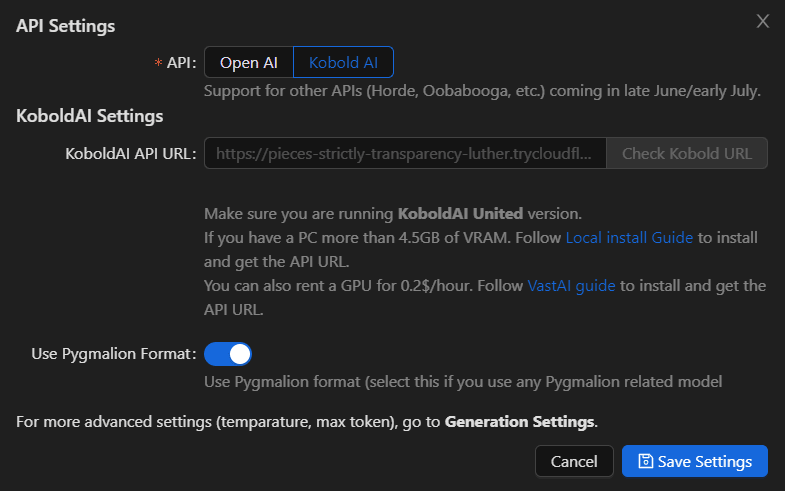Click the KoboldAI Settings heading
This screenshot has width=785, height=491.
pos(90,116)
